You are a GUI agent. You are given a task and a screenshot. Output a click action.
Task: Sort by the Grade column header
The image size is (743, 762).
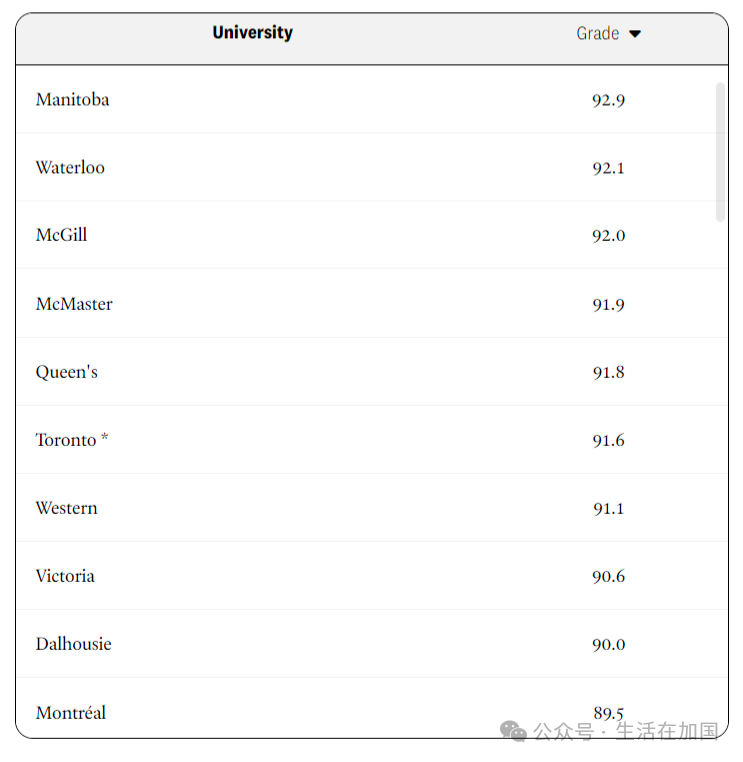click(x=598, y=34)
